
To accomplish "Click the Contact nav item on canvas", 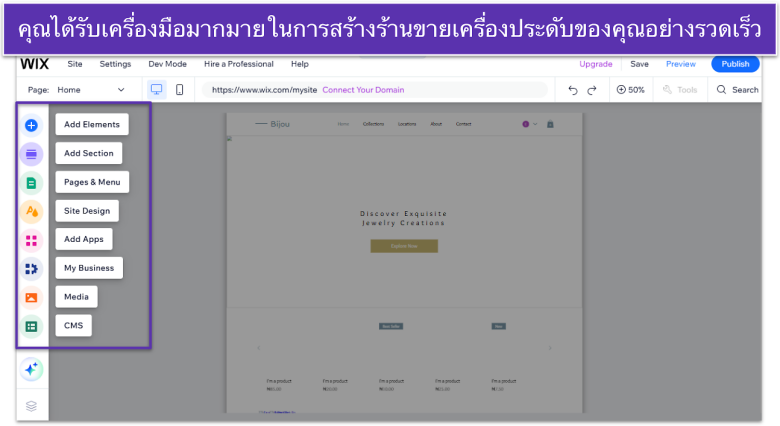I will click(463, 124).
